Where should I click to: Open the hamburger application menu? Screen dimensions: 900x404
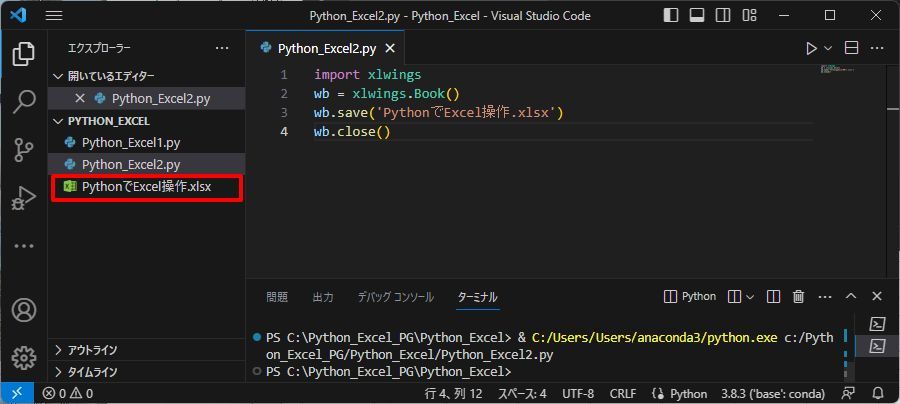54,15
